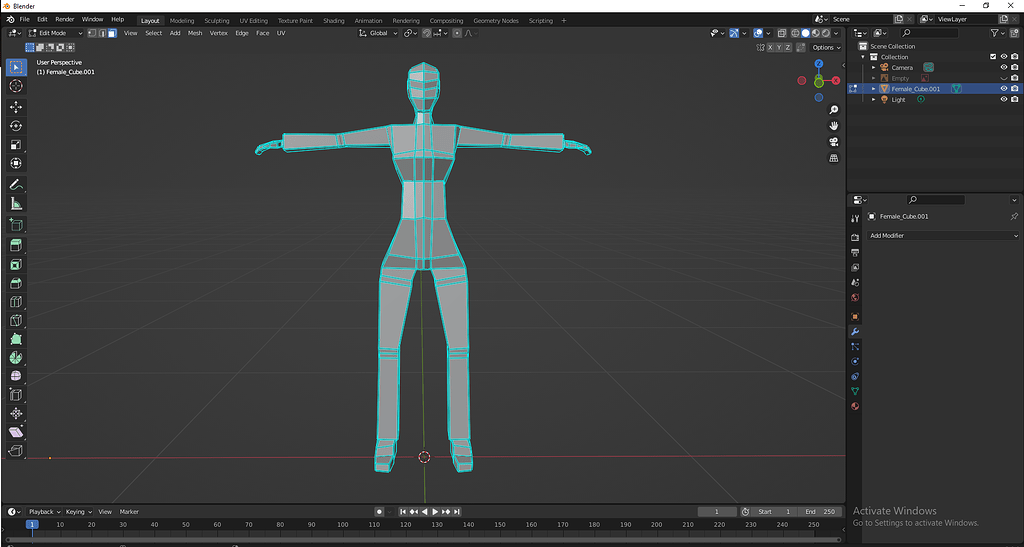Collapse the Collection tree item
The image size is (1024, 547).
click(863, 57)
